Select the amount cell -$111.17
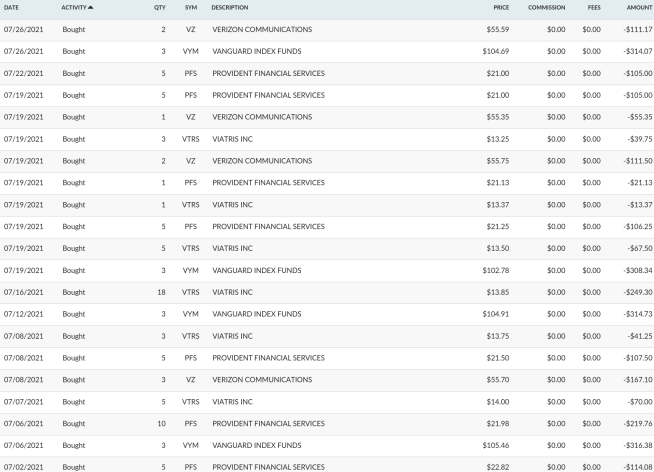The height and width of the screenshot is (472, 654). click(x=638, y=30)
